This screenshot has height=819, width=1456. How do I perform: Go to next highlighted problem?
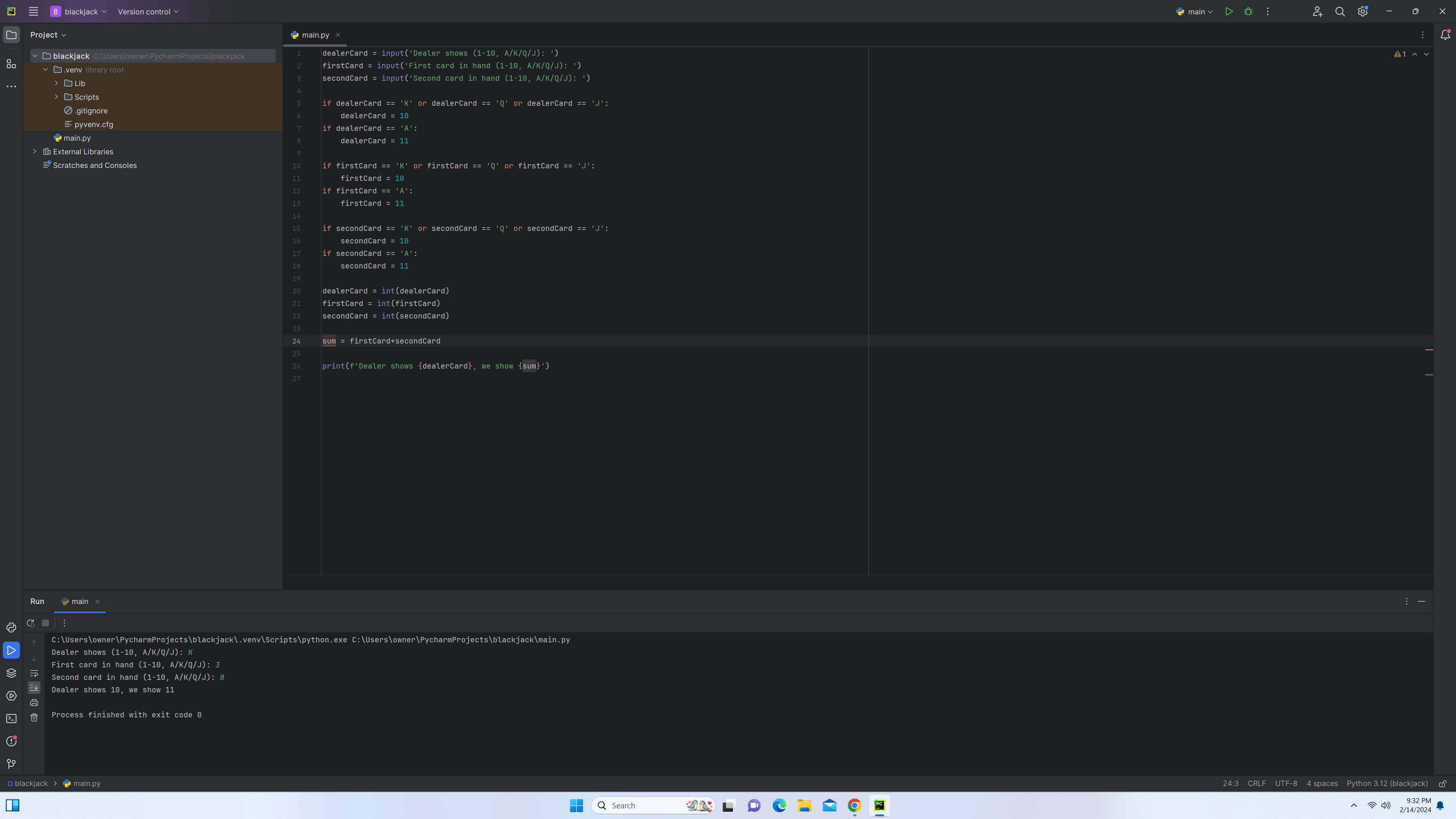1426,54
